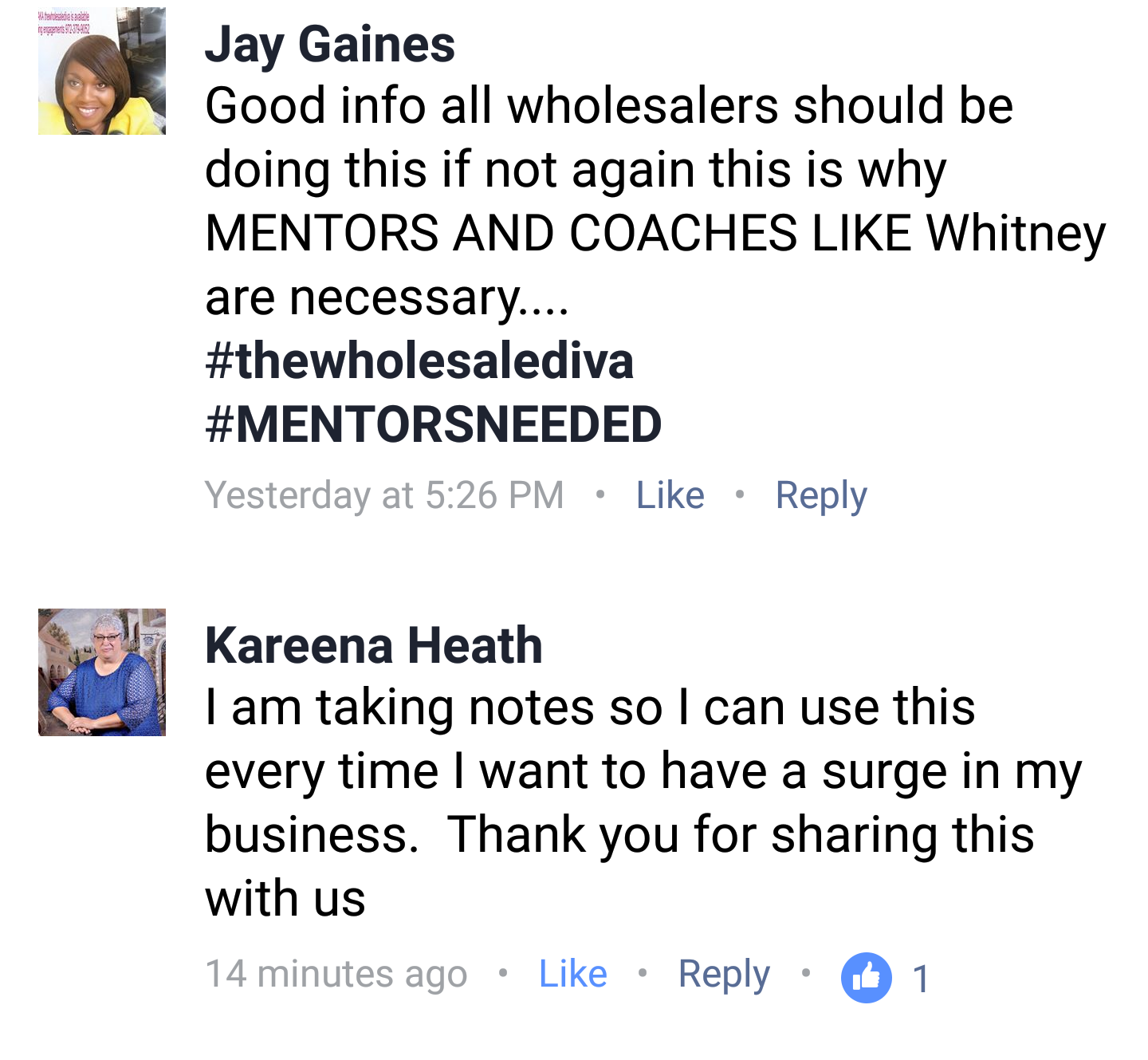This screenshot has height=1060, width=1148.
Task: Reply to Kareena Heath's comment
Action: [724, 975]
